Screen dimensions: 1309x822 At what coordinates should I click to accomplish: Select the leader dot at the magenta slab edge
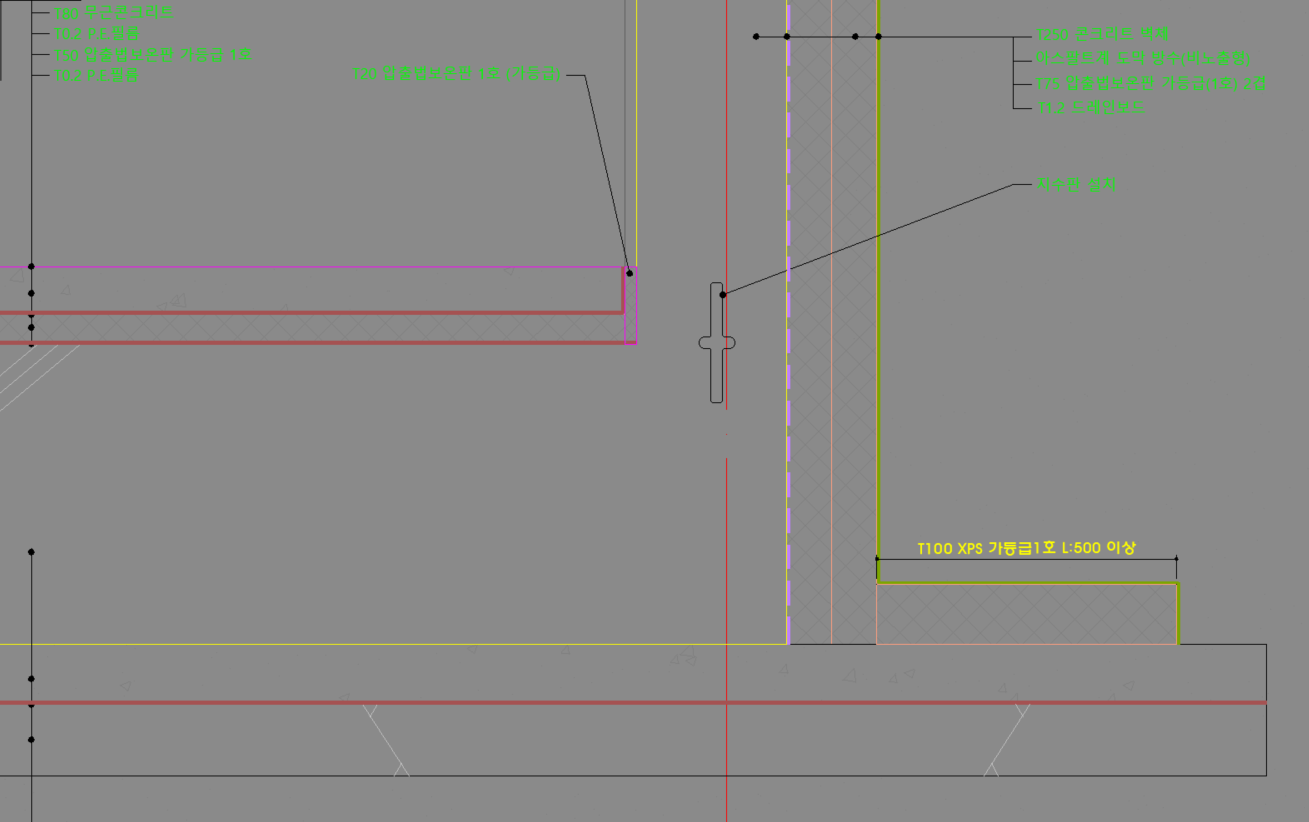629,273
